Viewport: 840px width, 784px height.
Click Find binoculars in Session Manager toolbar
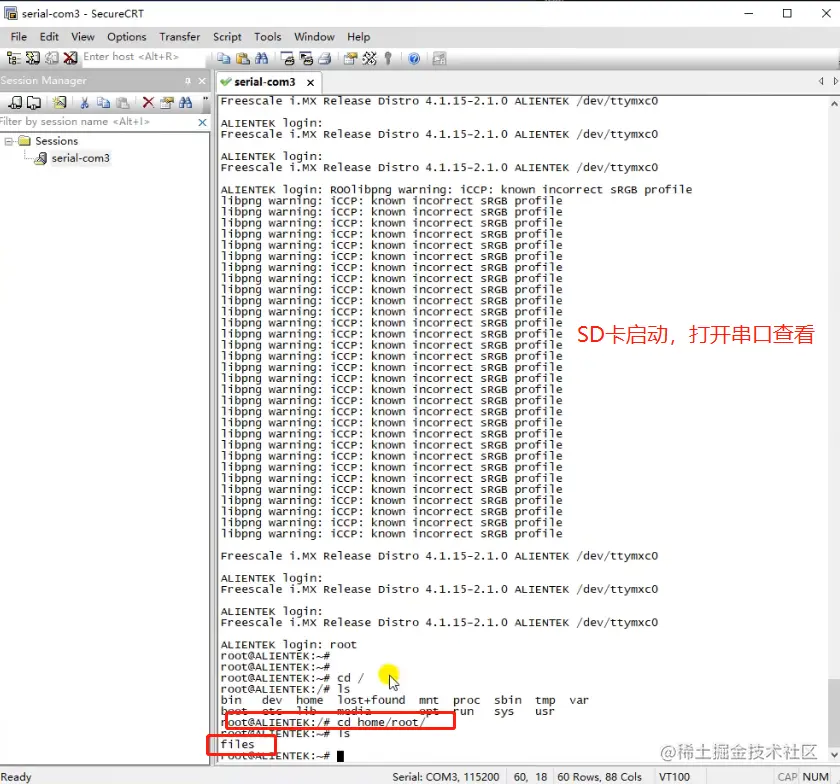[x=185, y=102]
